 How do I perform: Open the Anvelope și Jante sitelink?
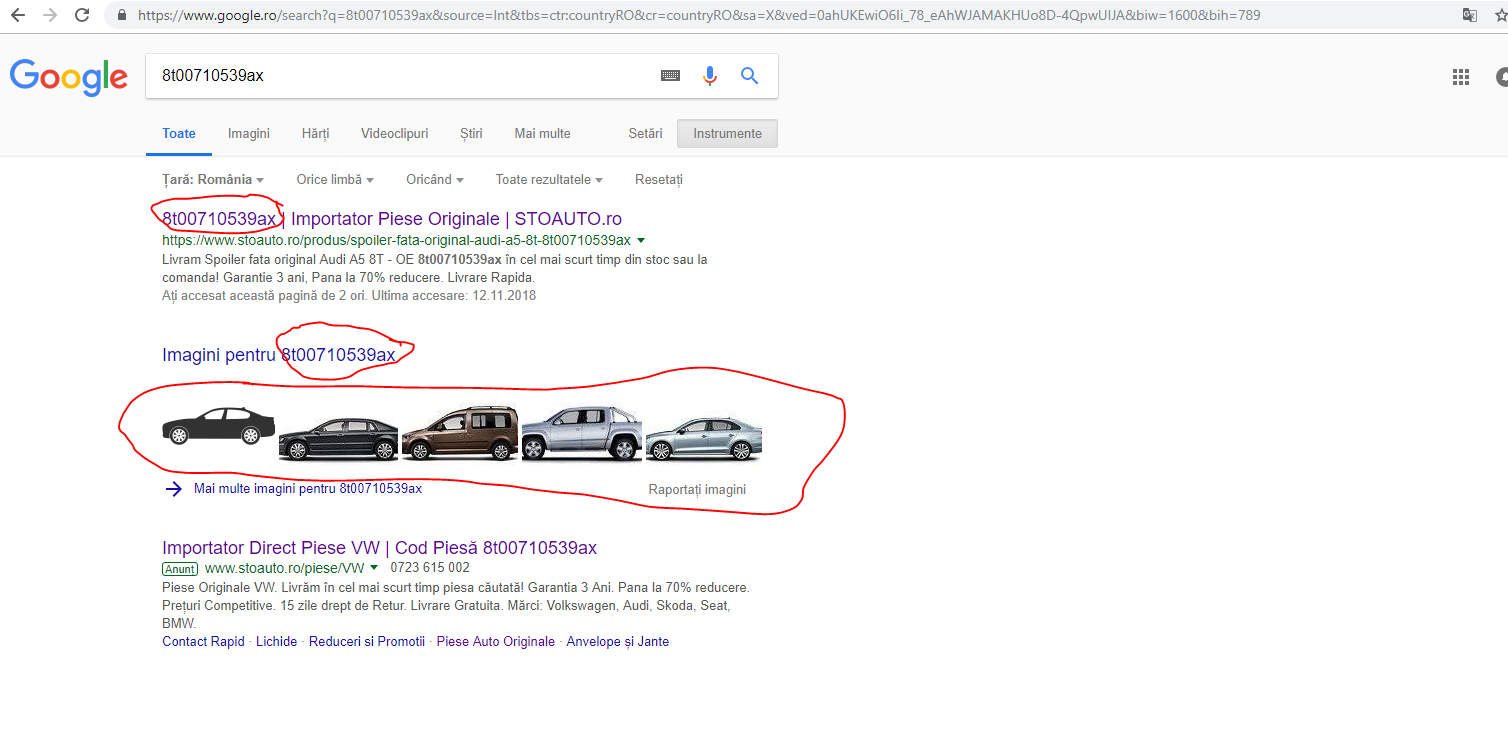coord(618,642)
